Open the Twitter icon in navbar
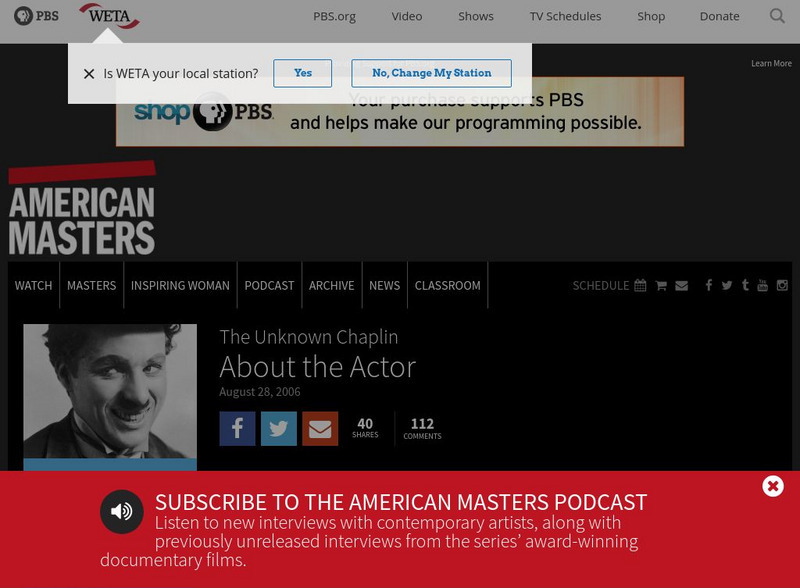Viewport: 800px width, 588px height. [x=727, y=285]
